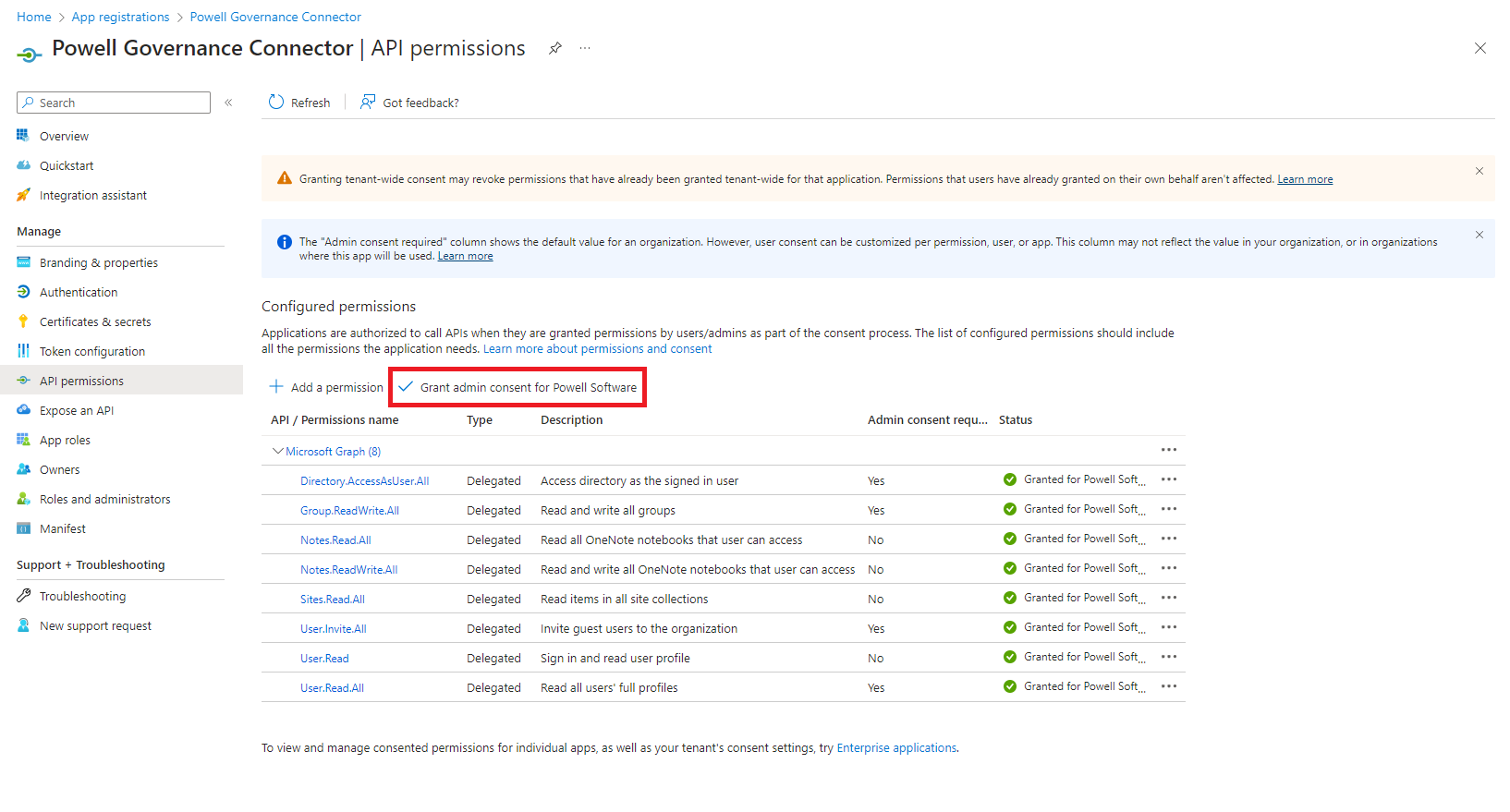Dismiss the orange consent warning banner
The height and width of the screenshot is (812, 1510).
[x=1480, y=171]
